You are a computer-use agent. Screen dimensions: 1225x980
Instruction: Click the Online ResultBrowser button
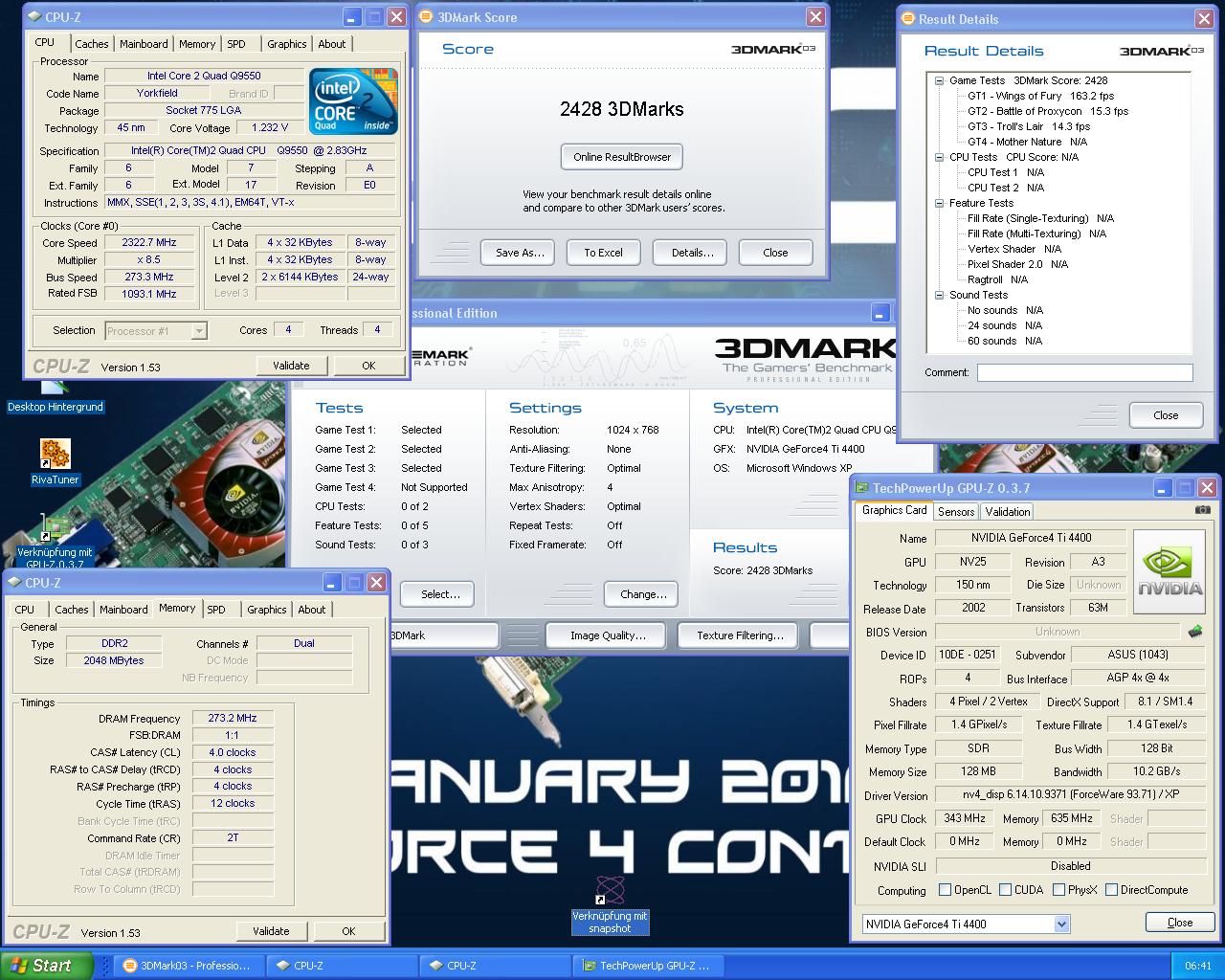pyautogui.click(x=622, y=157)
